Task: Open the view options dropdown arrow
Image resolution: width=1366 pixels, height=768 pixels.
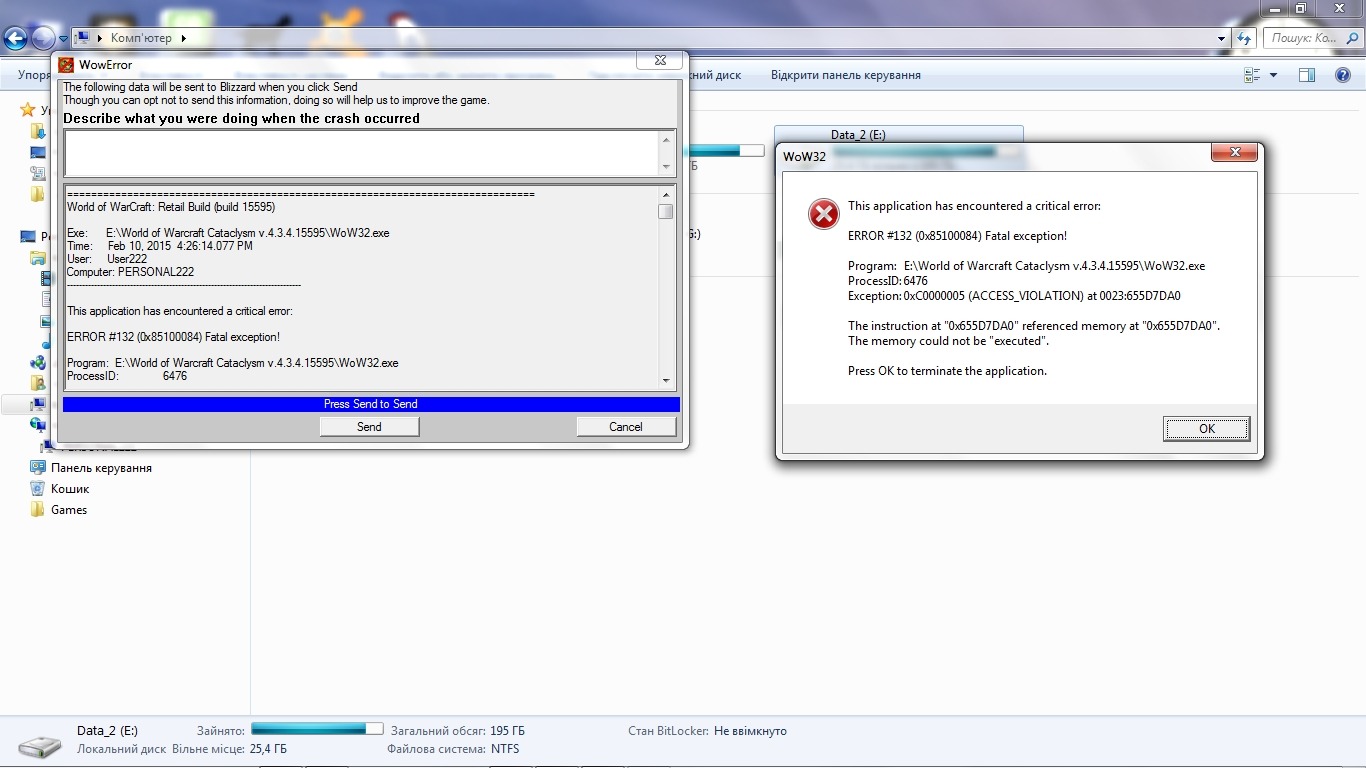Action: tap(1273, 75)
